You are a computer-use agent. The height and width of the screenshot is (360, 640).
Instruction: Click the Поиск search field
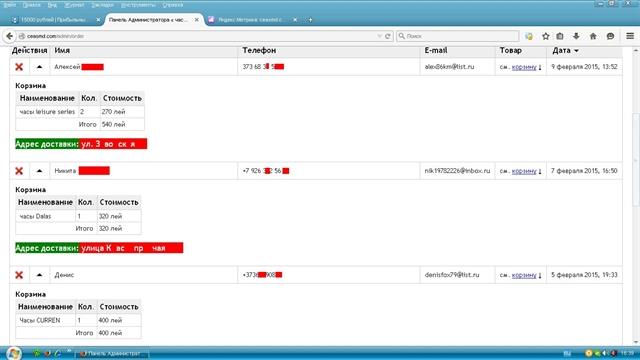[458, 36]
